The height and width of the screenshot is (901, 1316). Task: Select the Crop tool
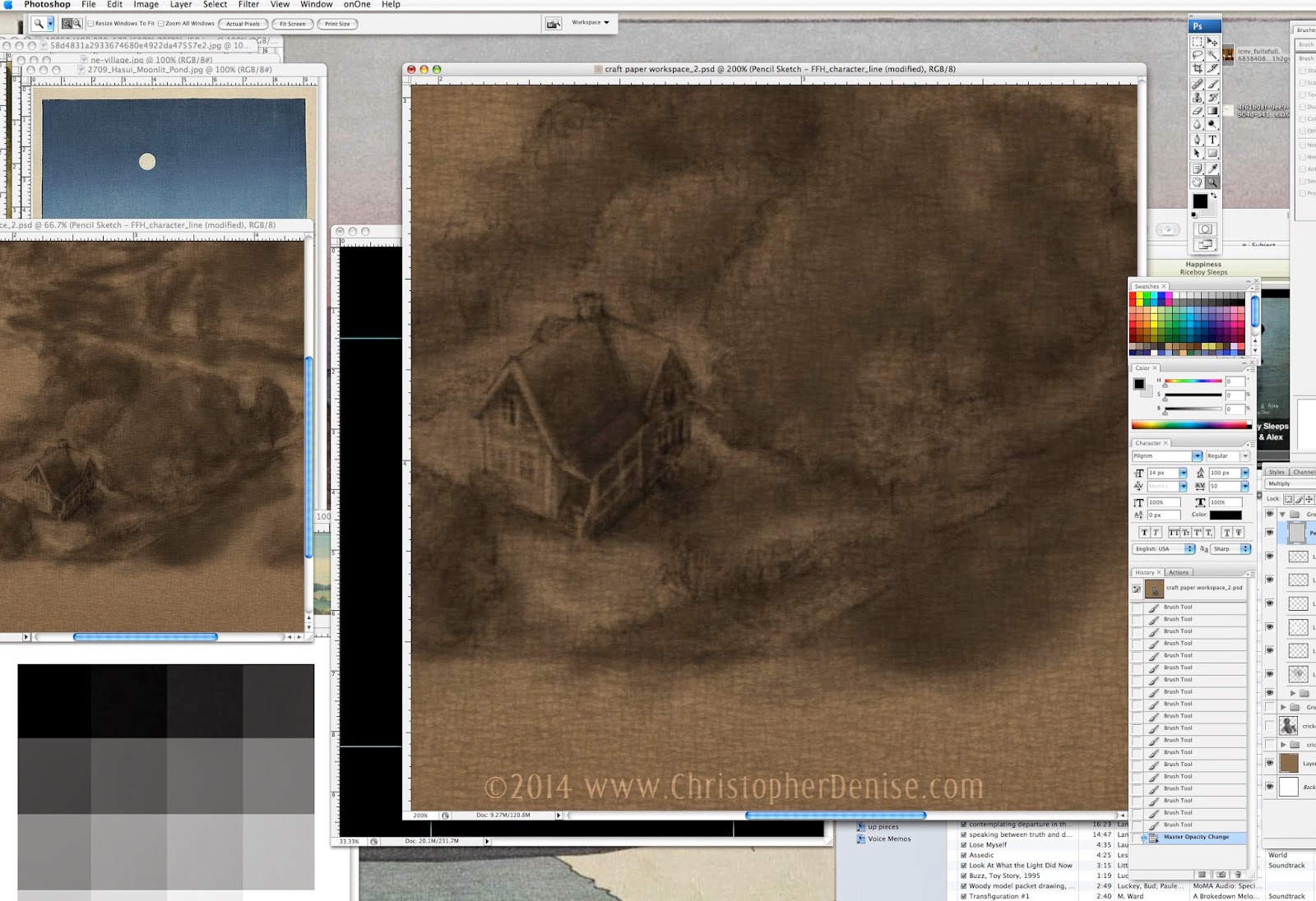[1198, 69]
